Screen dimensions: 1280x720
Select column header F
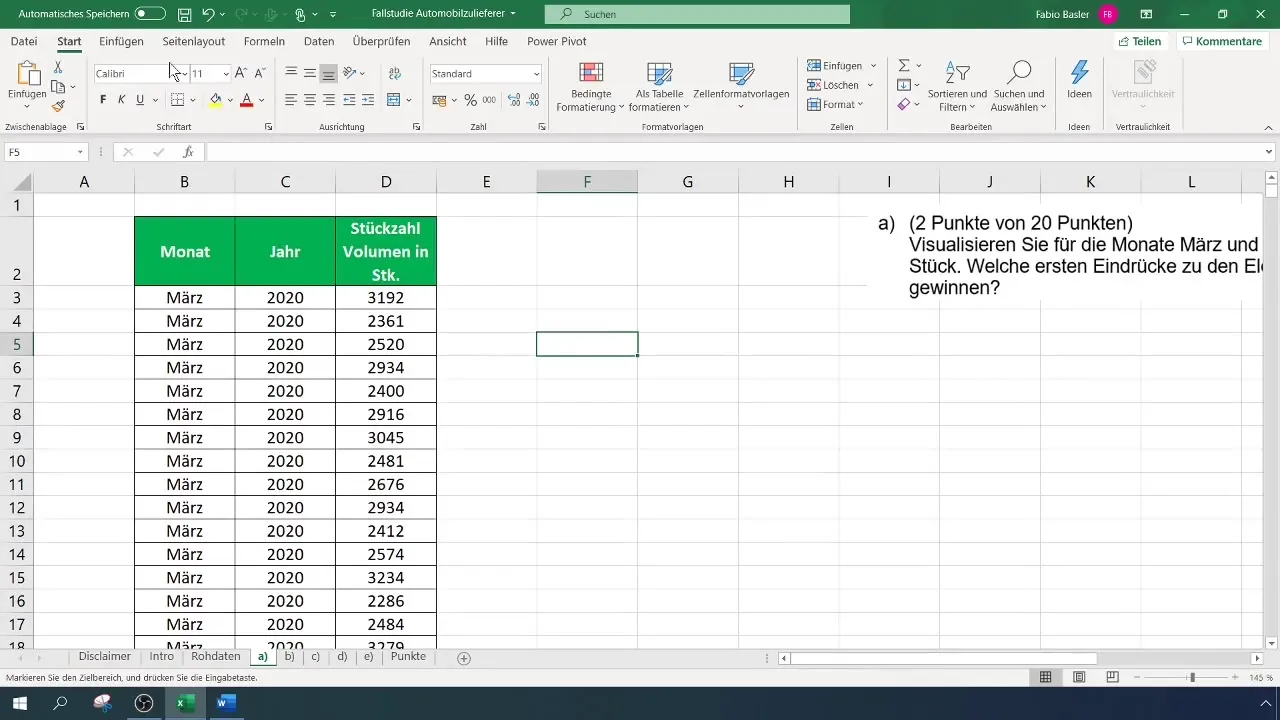click(587, 181)
